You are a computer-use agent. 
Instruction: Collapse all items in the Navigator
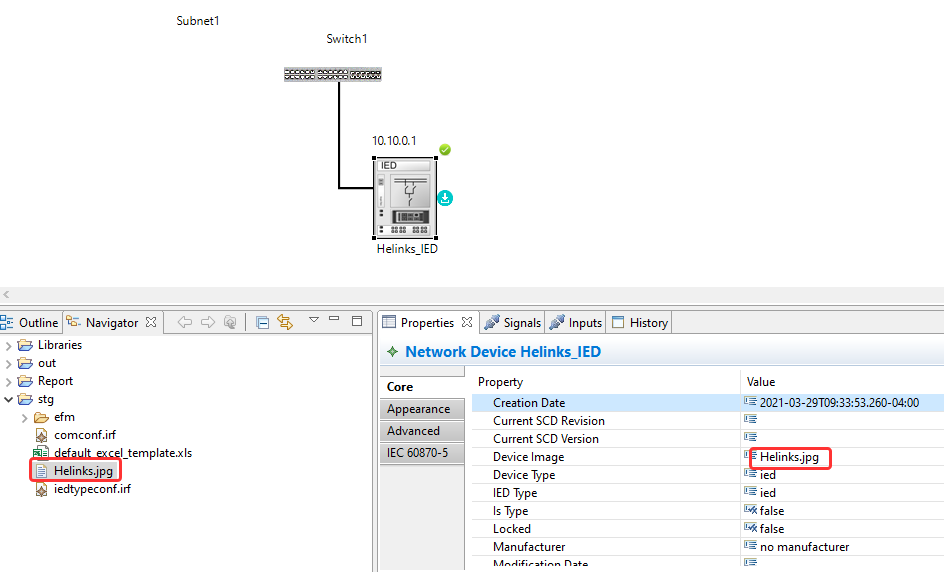[262, 322]
